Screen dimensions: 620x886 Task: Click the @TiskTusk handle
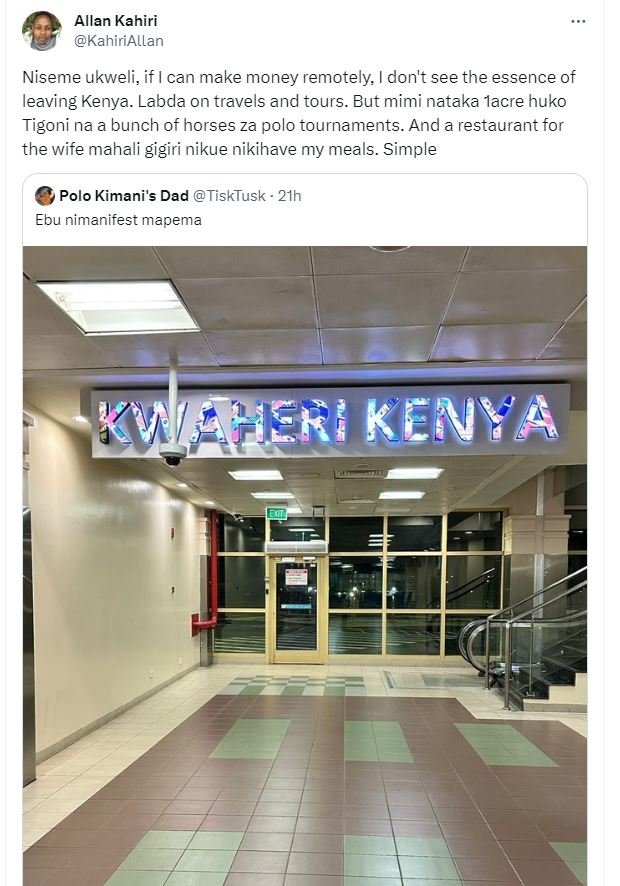click(229, 196)
